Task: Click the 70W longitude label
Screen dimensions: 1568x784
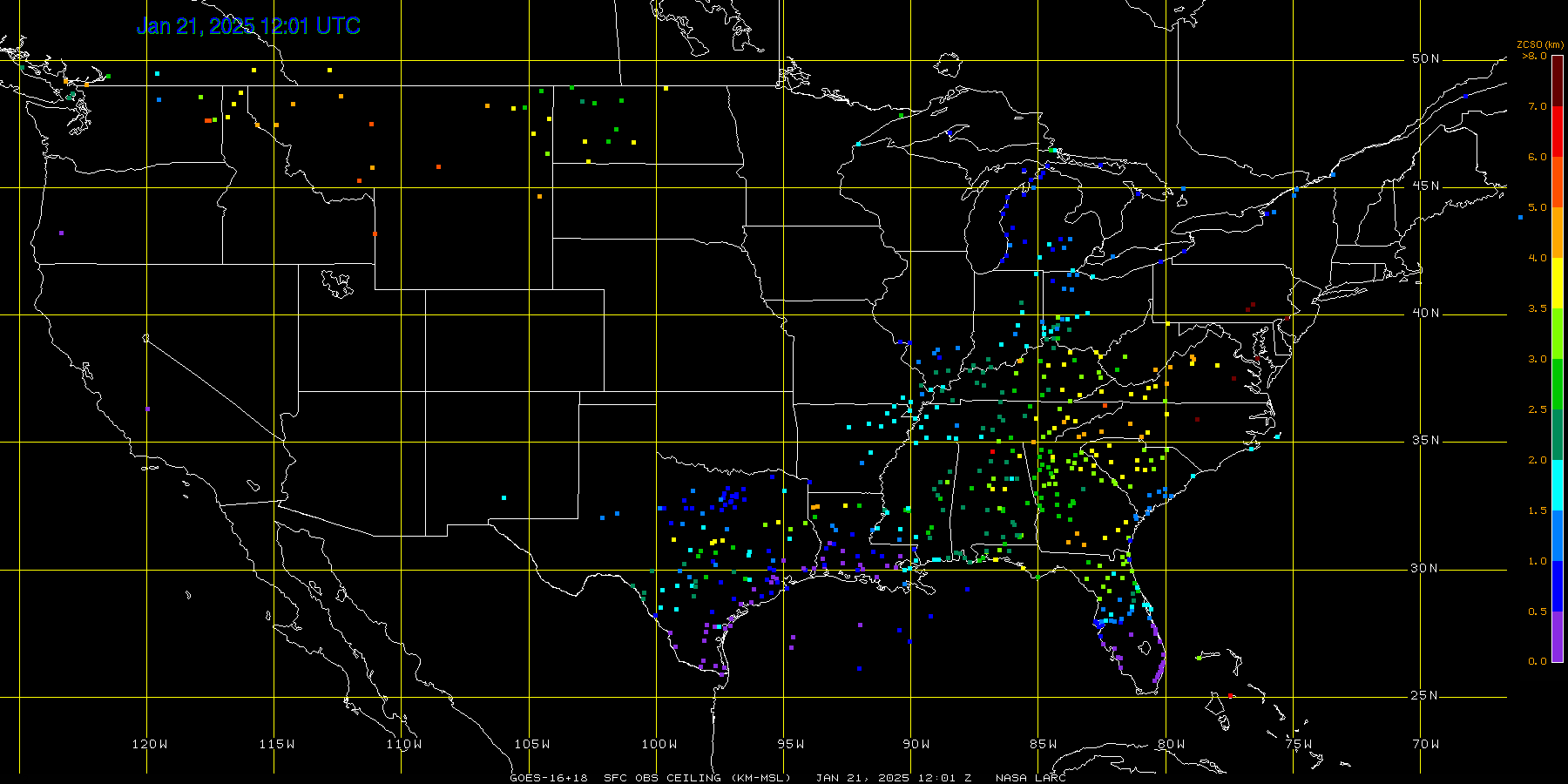Action: (x=1426, y=744)
